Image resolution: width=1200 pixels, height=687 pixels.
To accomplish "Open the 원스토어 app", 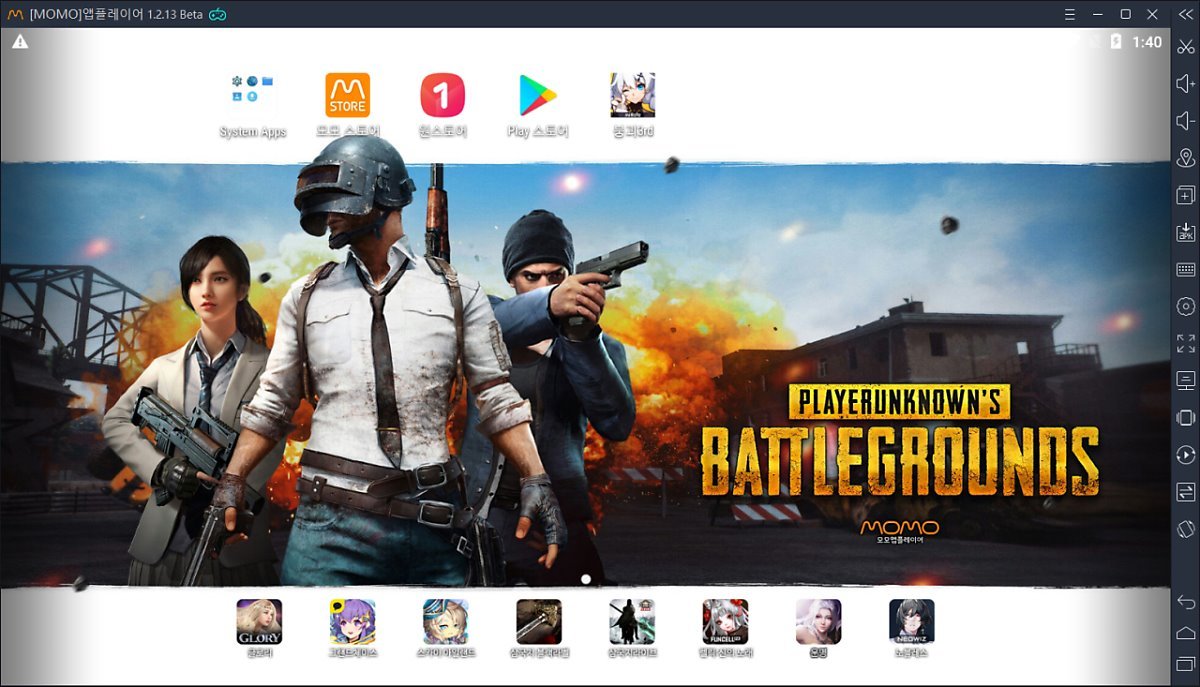I will pos(441,94).
